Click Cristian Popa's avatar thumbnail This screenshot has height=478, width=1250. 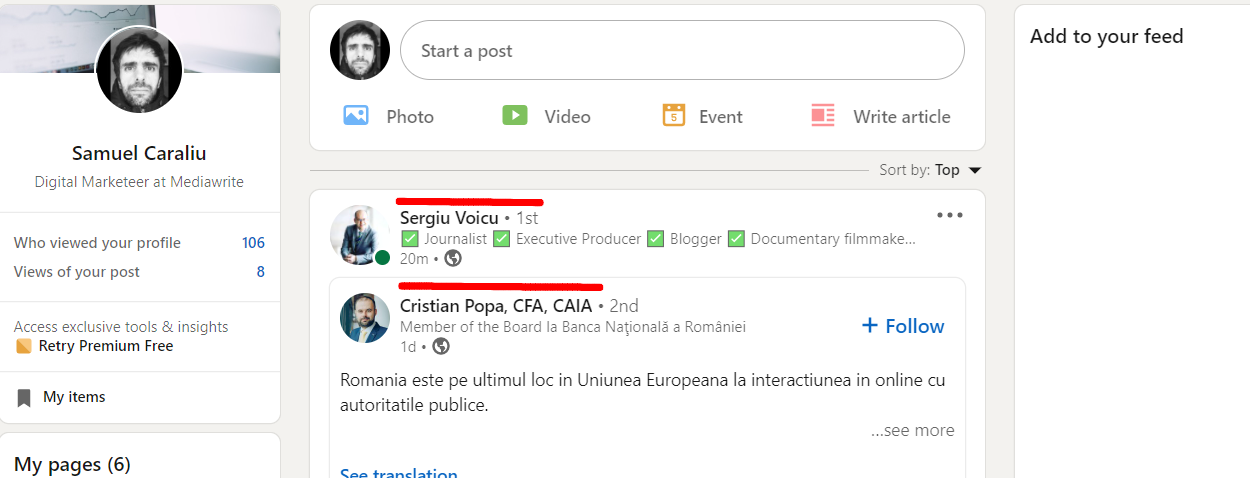point(365,319)
